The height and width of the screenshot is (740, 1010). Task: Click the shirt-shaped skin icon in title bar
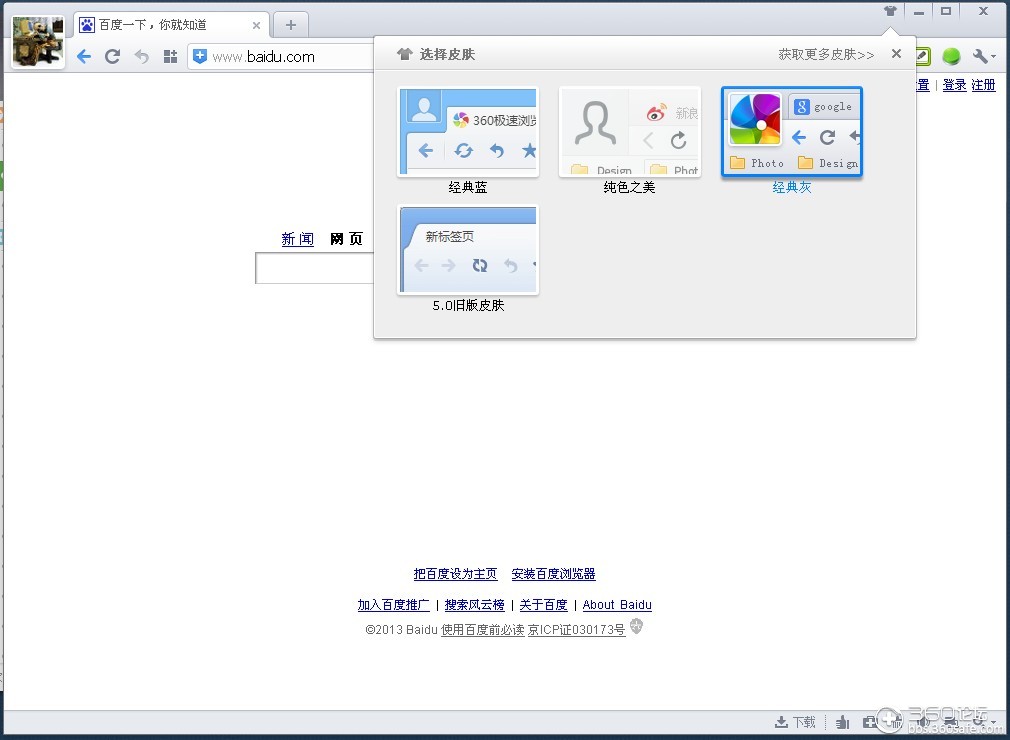coord(890,11)
